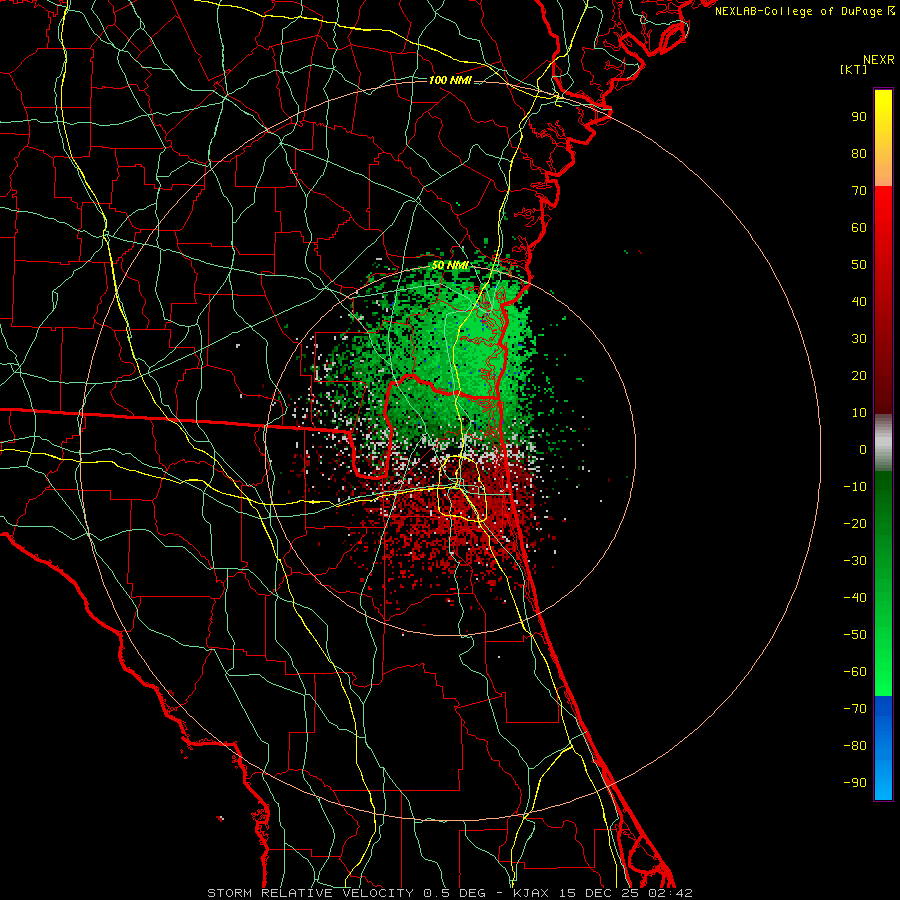Click the 30 value on velocity scale

point(859,339)
